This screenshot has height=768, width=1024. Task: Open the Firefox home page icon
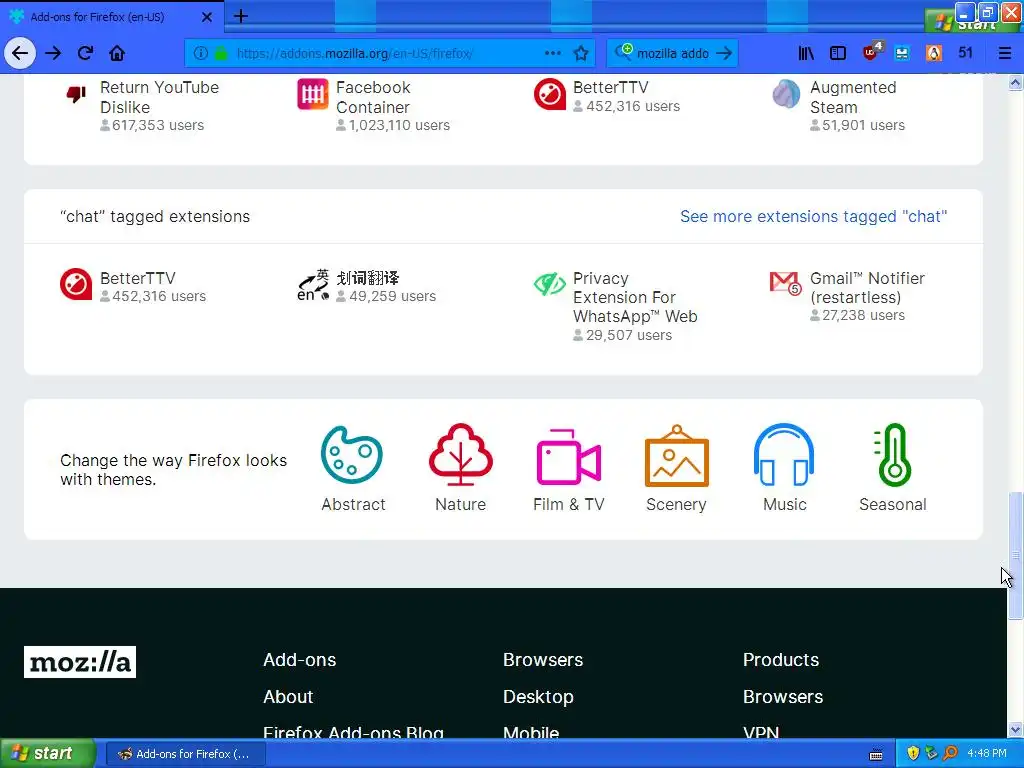117,53
